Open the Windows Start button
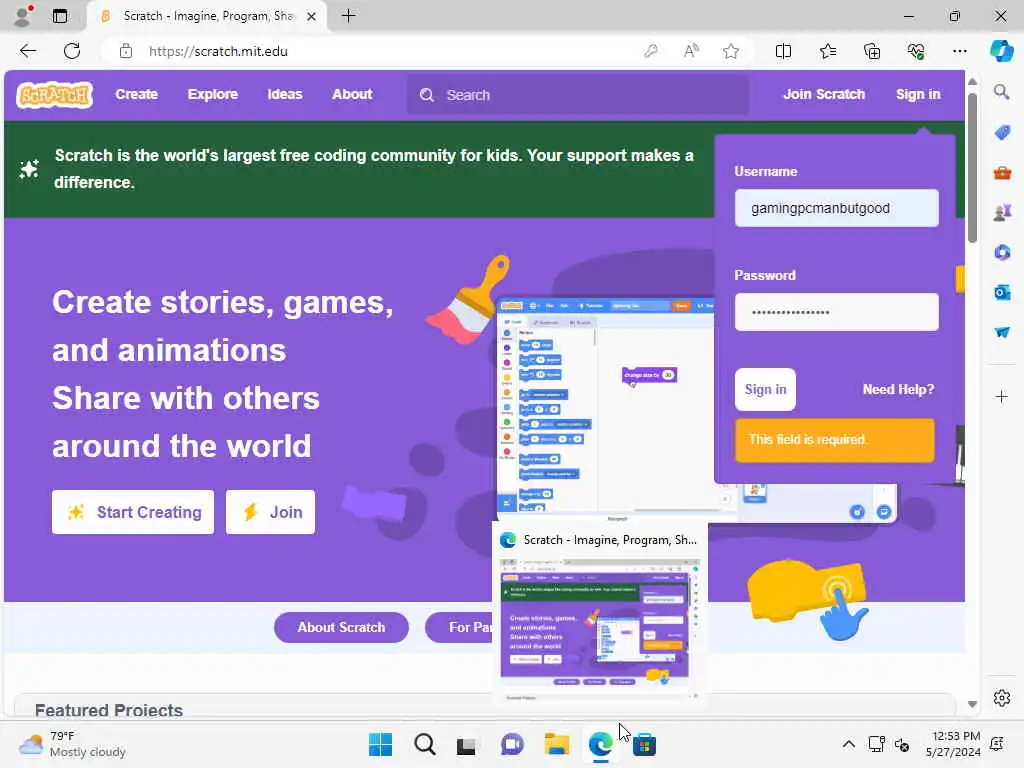 pyautogui.click(x=380, y=744)
